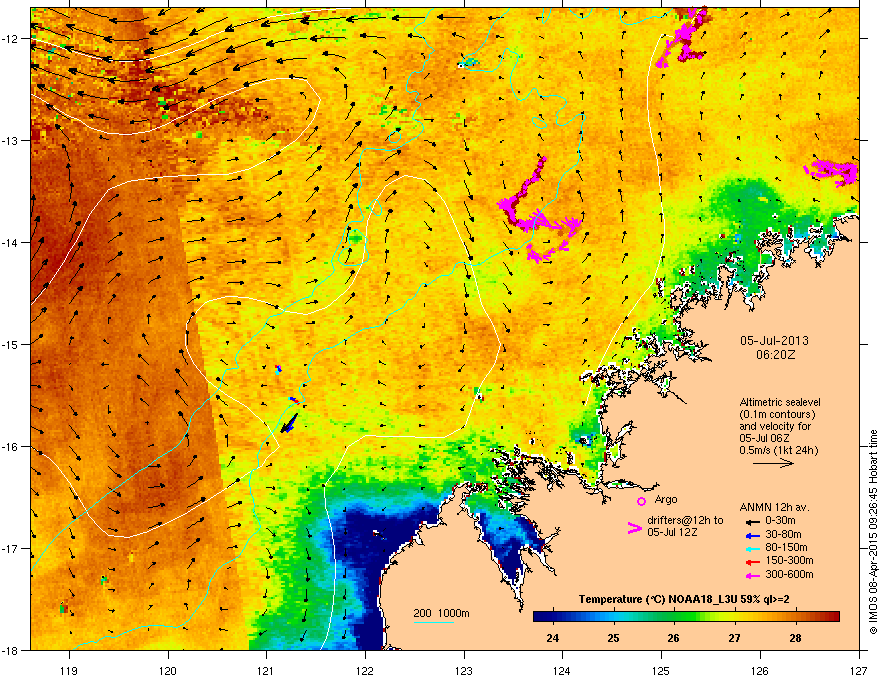880x680 pixels.
Task: Click colorbar tick value 26
Action: click(673, 638)
